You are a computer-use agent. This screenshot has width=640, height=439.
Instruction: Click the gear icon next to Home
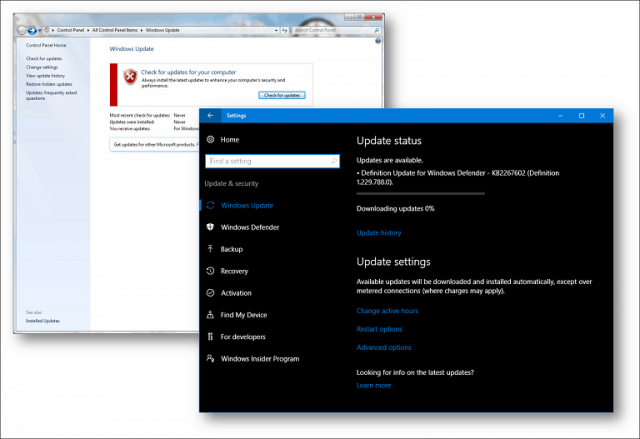click(x=210, y=140)
